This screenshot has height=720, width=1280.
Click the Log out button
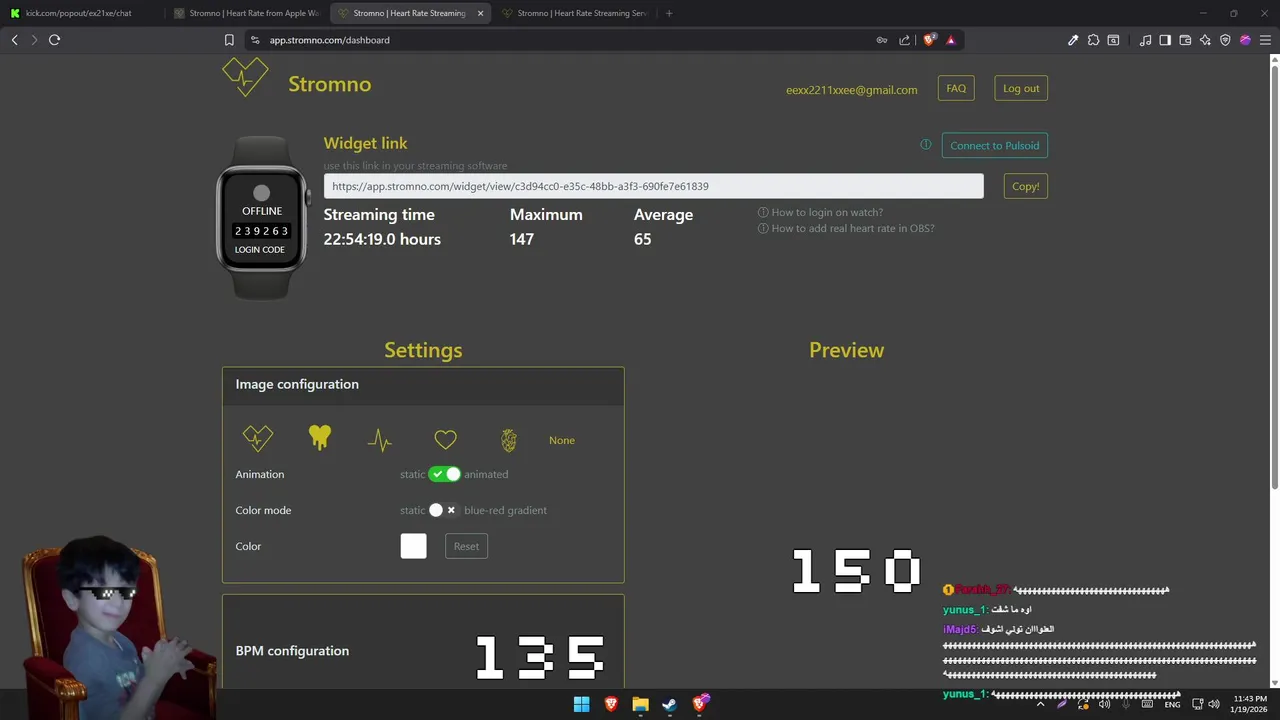1021,88
